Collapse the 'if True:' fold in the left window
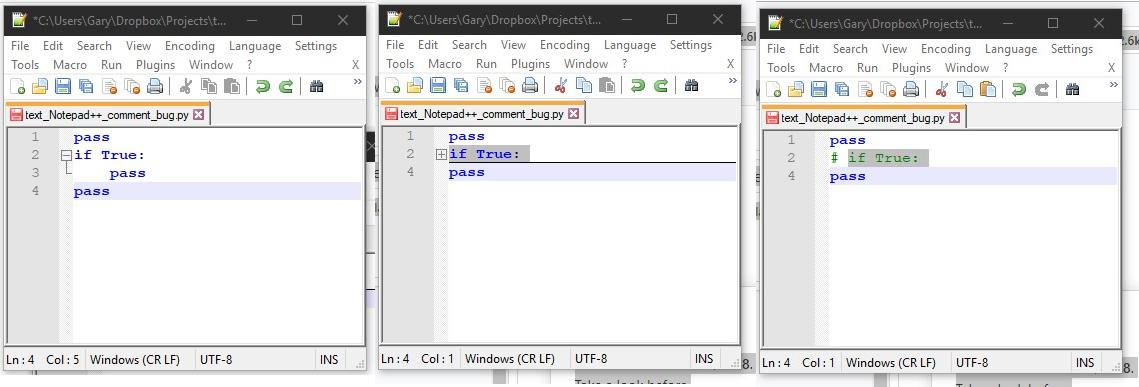1139x387 pixels. (x=66, y=155)
